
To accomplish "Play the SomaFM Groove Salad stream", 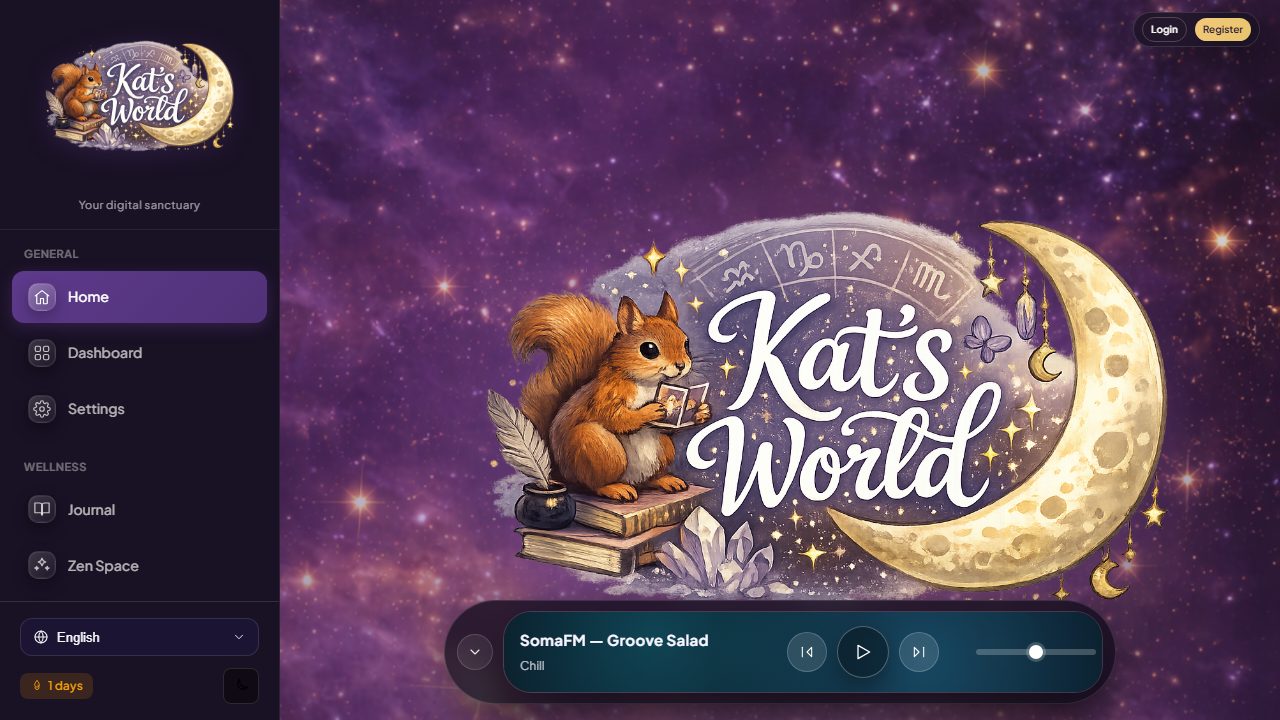I will click(x=863, y=652).
